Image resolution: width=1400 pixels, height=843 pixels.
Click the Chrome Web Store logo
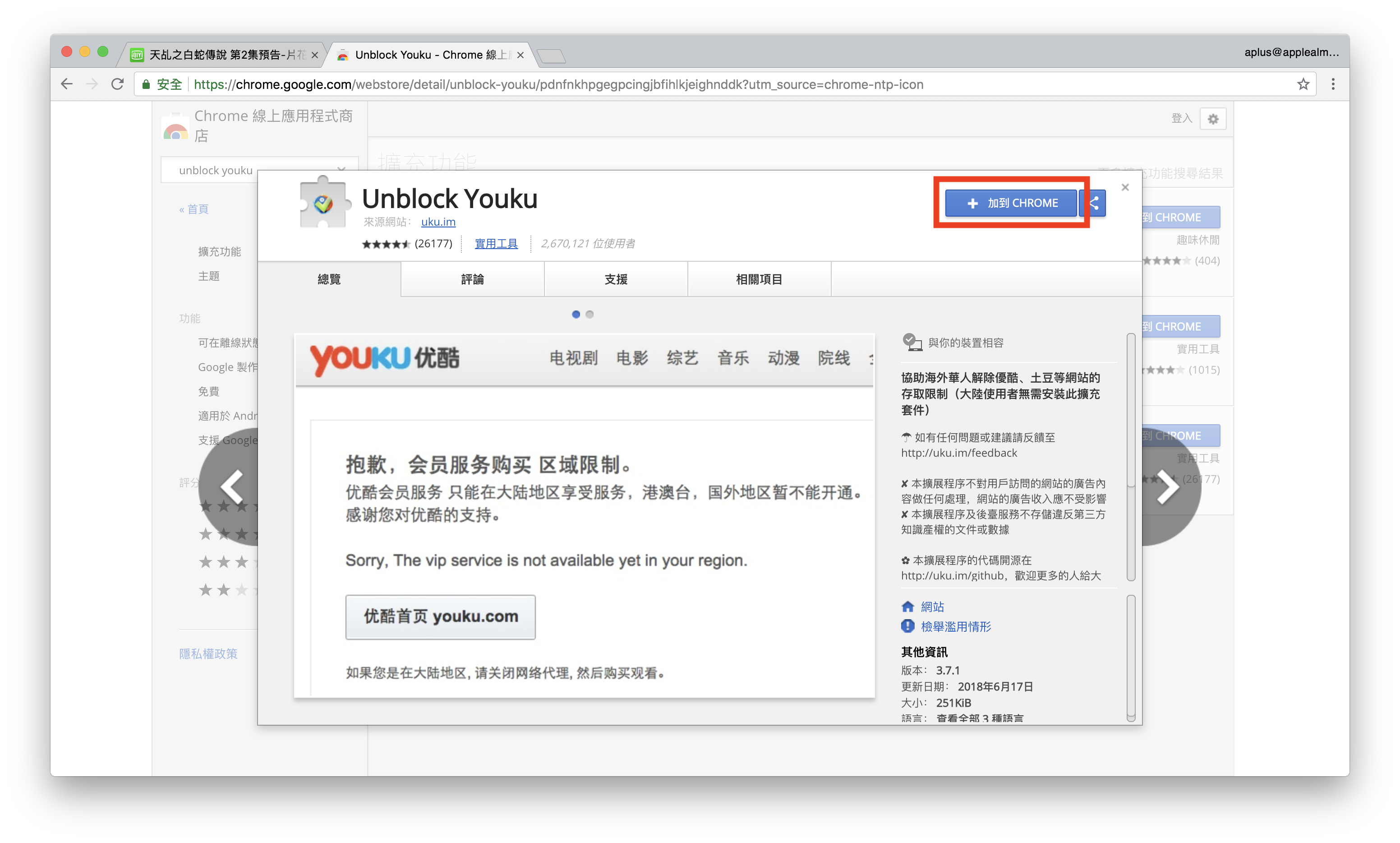coord(175,126)
